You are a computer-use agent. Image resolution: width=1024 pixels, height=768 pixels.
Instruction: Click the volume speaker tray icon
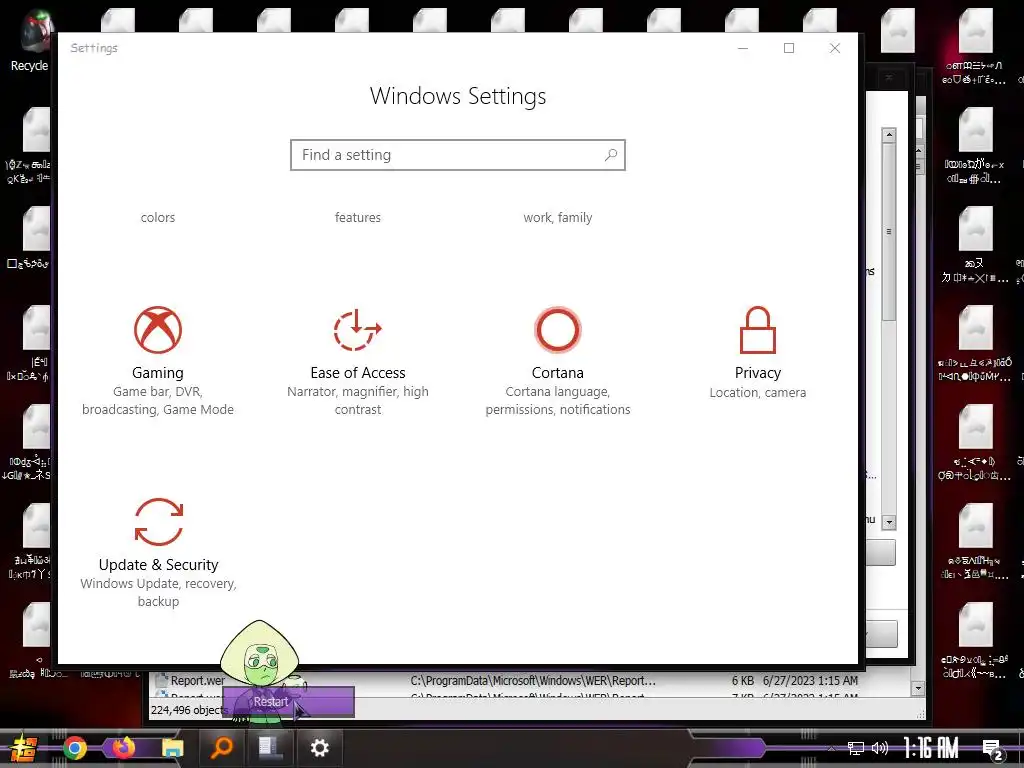879,748
